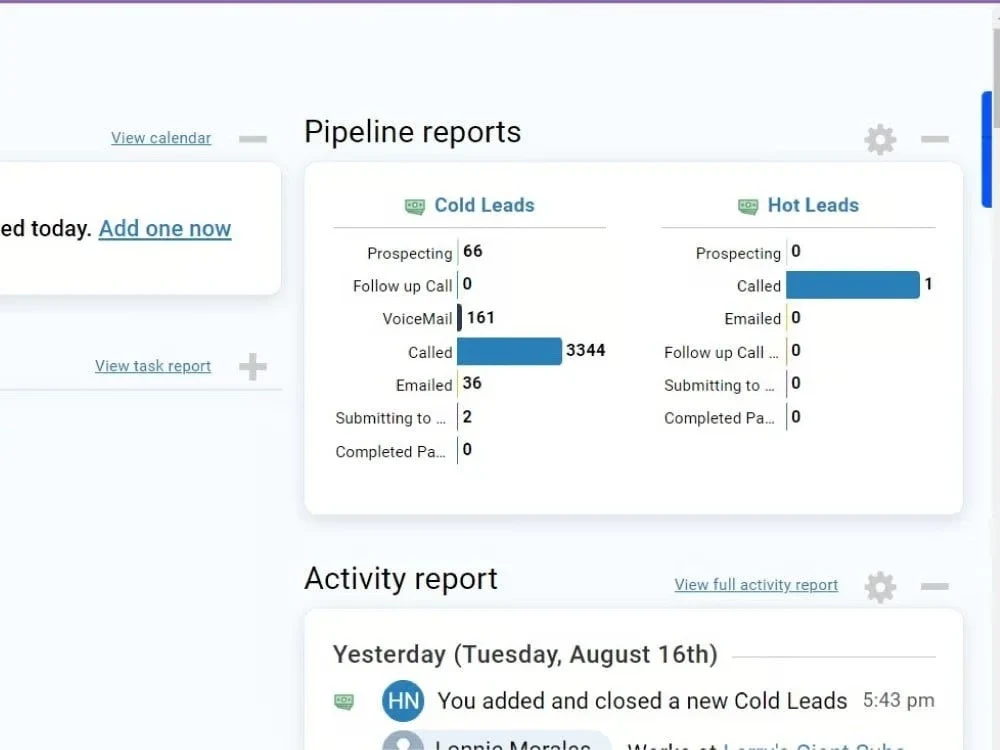Open Pipeline reports settings gear
1000x750 pixels.
pyautogui.click(x=880, y=139)
